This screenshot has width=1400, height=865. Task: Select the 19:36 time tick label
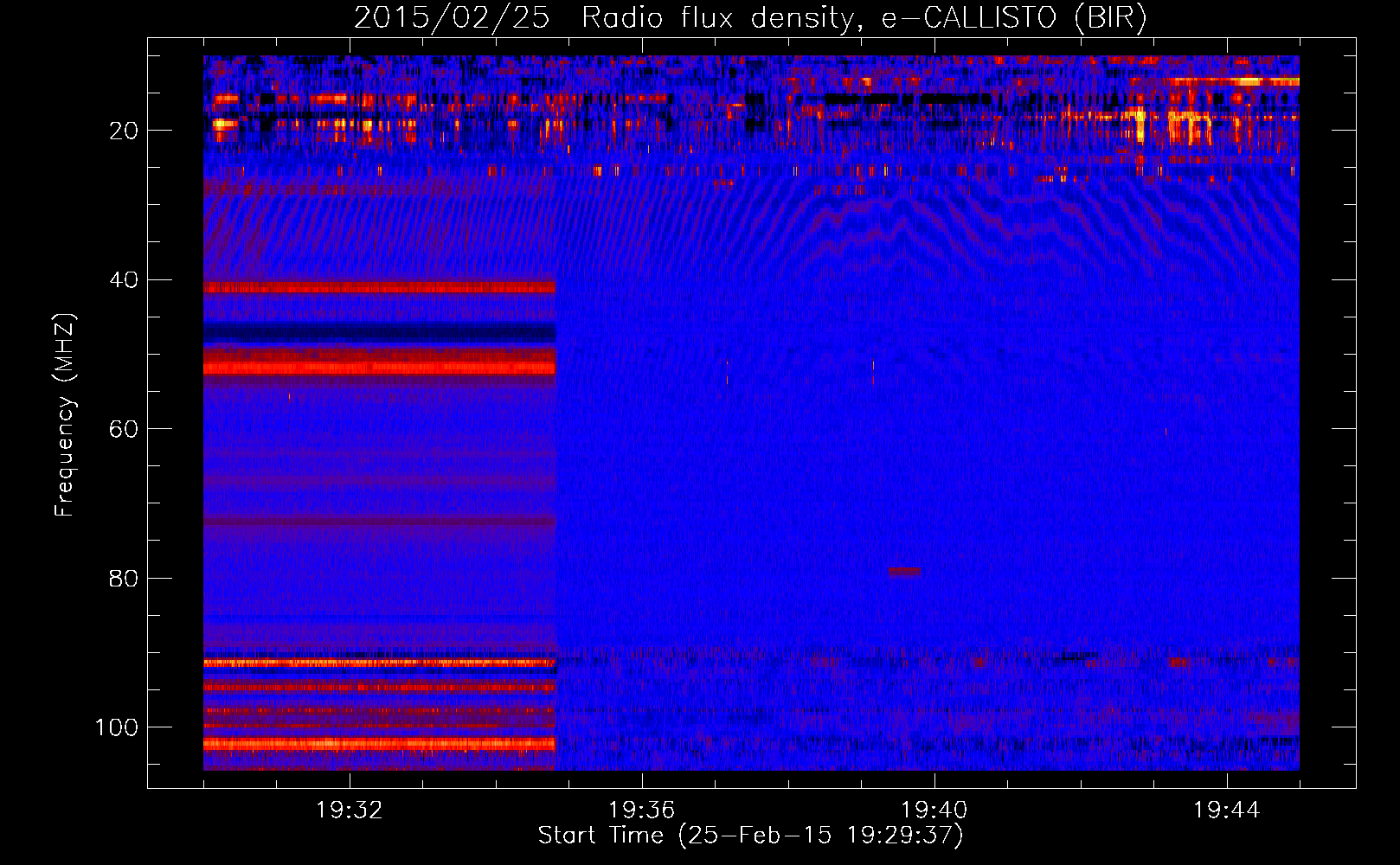(642, 811)
